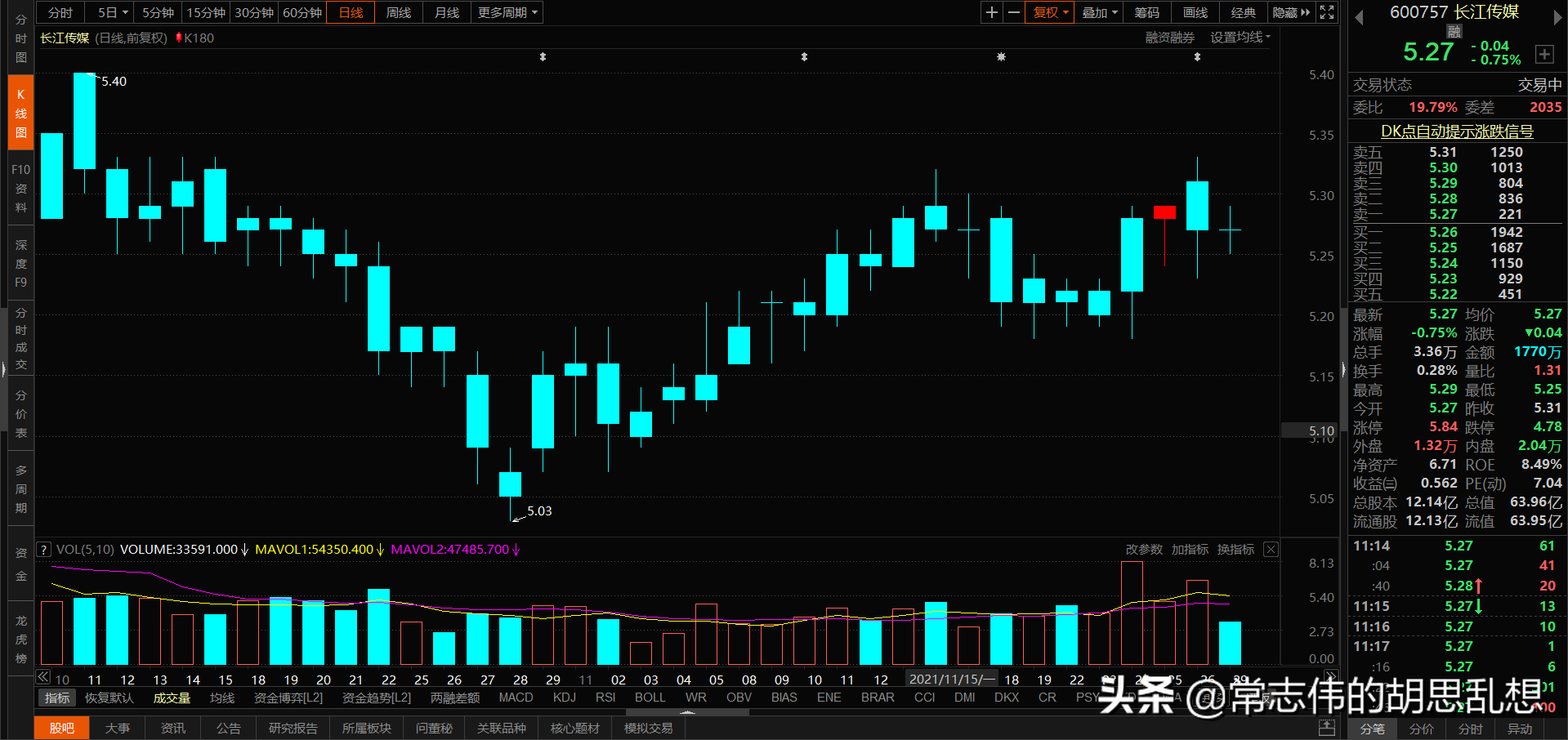Switch to 经典 classic chart mode
The width and height of the screenshot is (1568, 740).
click(x=1243, y=12)
